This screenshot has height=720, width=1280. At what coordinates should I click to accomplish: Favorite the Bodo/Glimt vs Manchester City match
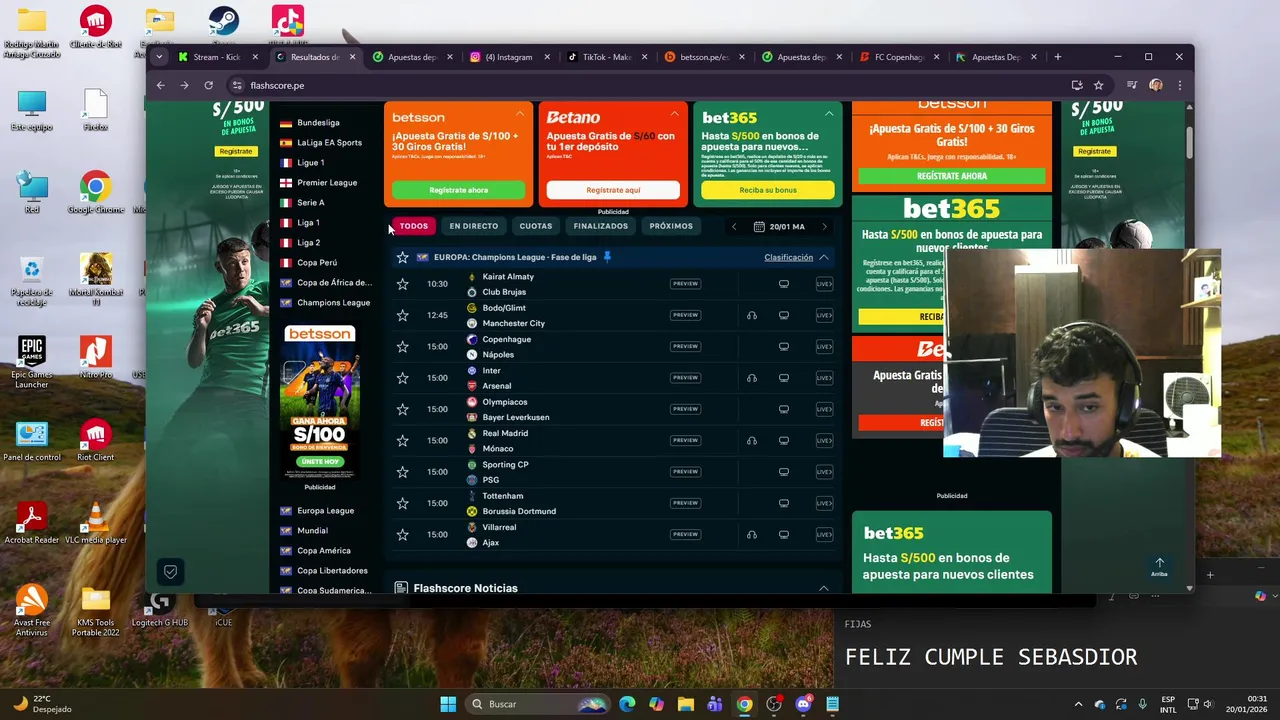pos(402,315)
